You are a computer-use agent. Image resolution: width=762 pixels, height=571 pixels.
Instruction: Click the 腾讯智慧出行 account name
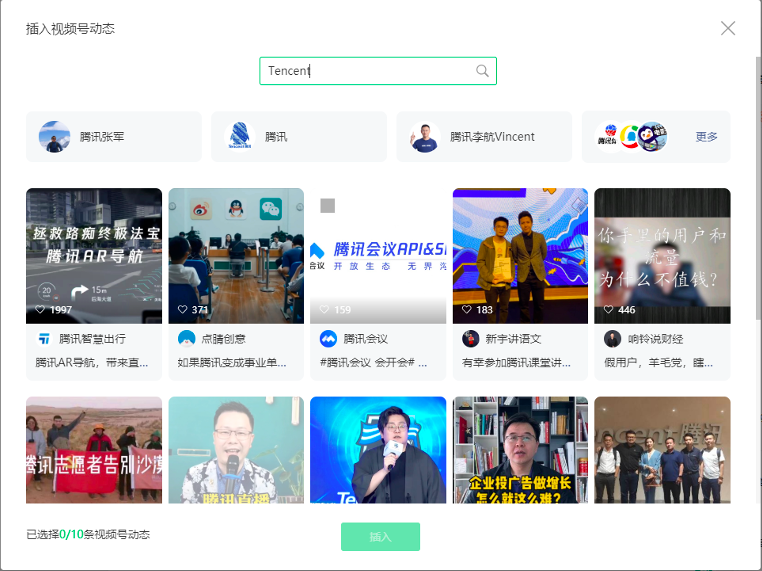(92, 339)
